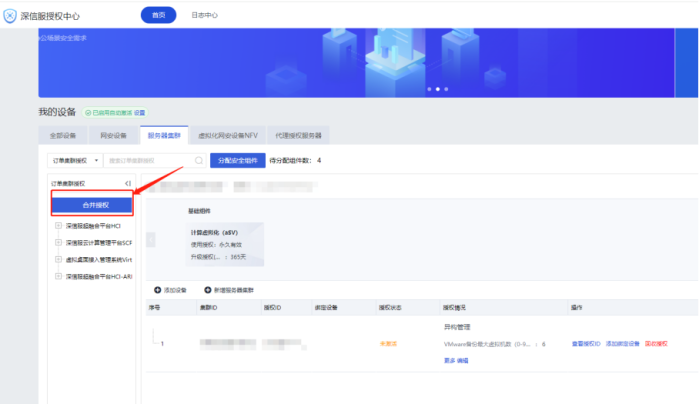Click the order cluster search input field
Screen dimensions: 700x405
click(148, 160)
